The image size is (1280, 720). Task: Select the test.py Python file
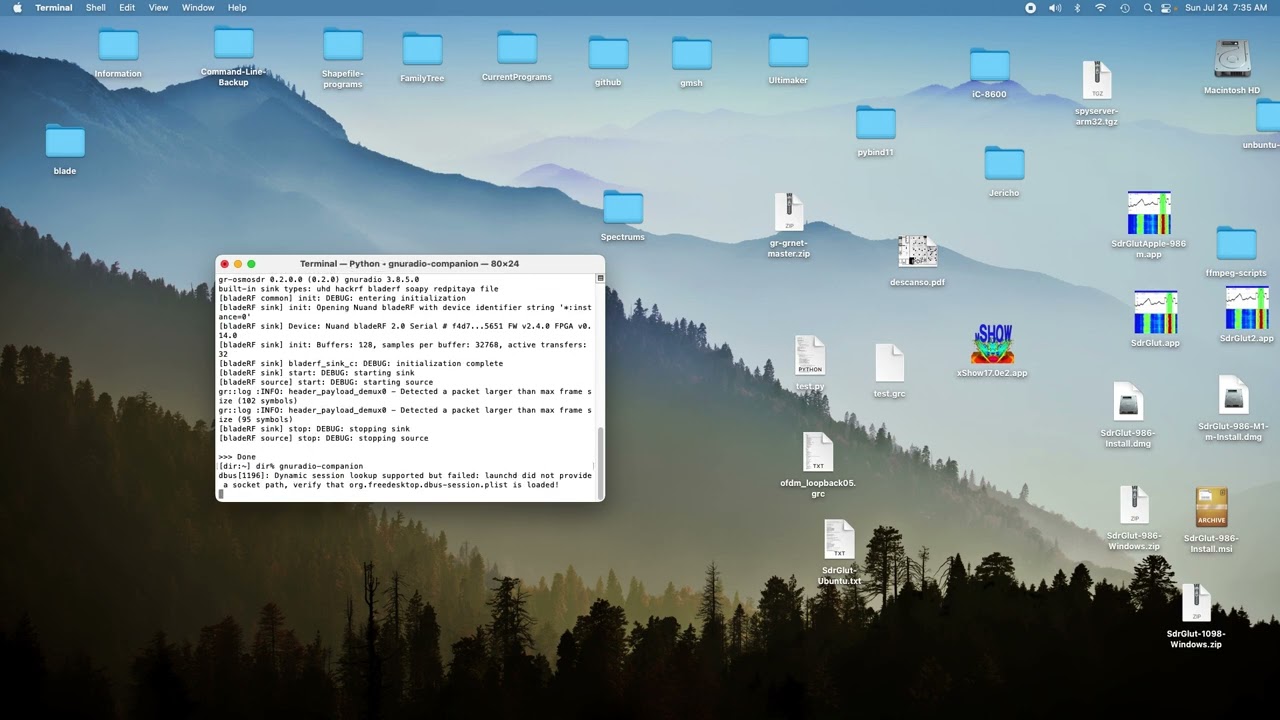810,357
